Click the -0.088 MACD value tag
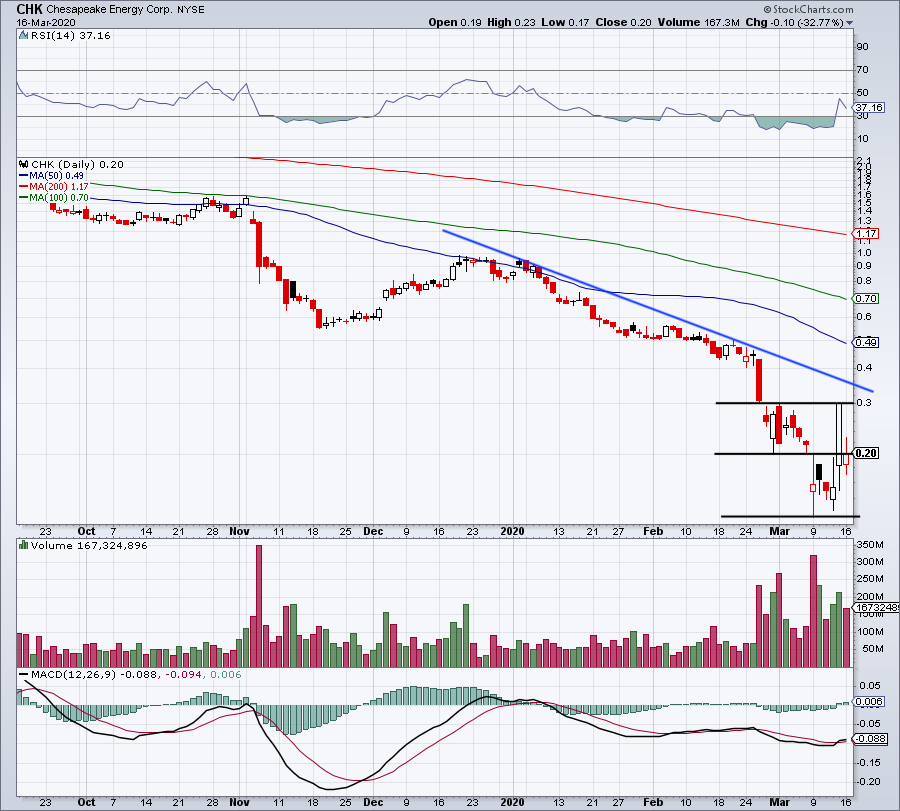 point(867,739)
